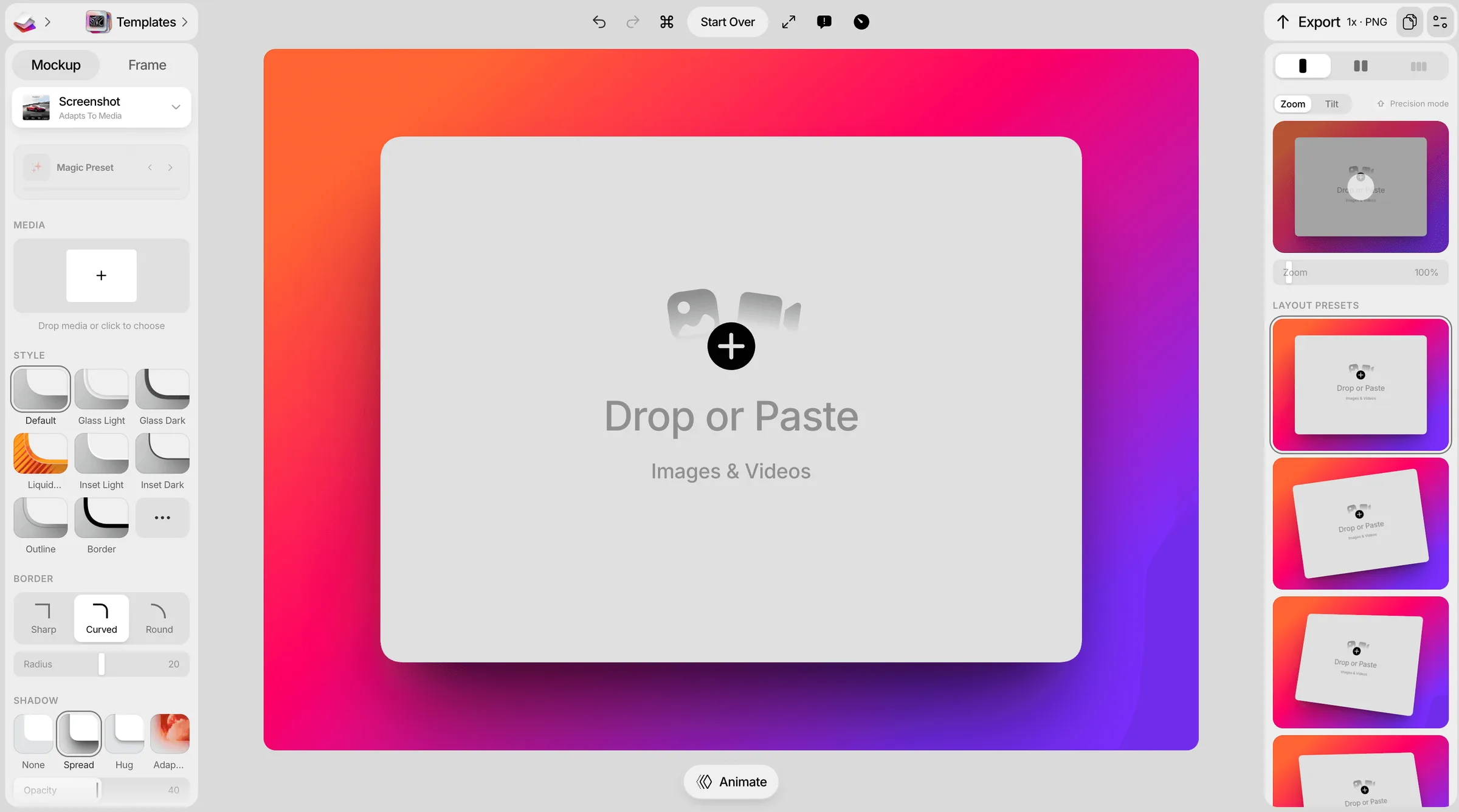This screenshot has width=1459, height=812.
Task: Open the feedback speech bubble icon
Action: pyautogui.click(x=824, y=22)
